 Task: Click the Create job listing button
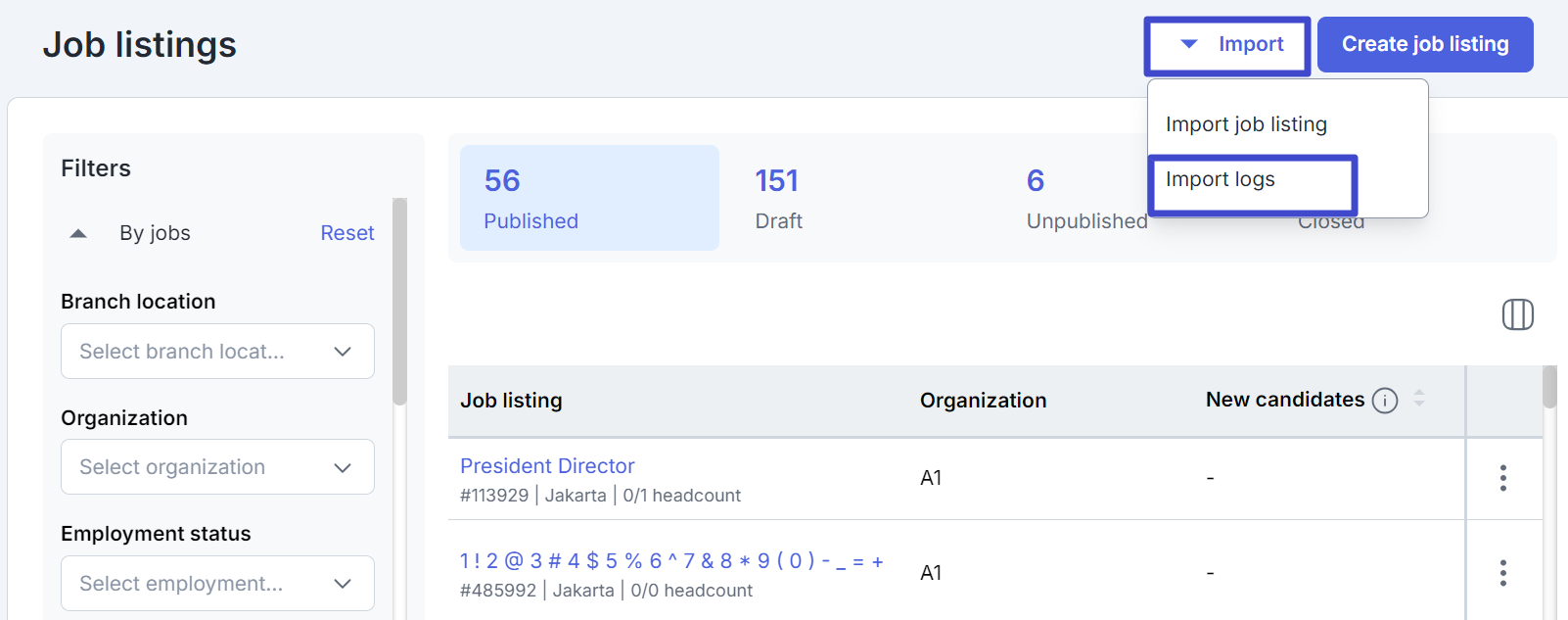pyautogui.click(x=1424, y=45)
